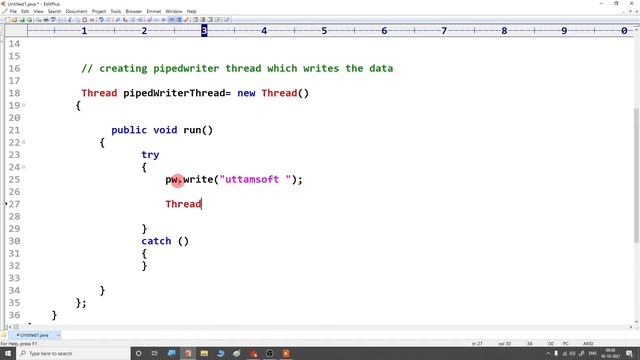
Task: Click the 'Type here to search' taskbar box
Action: [x=73, y=353]
